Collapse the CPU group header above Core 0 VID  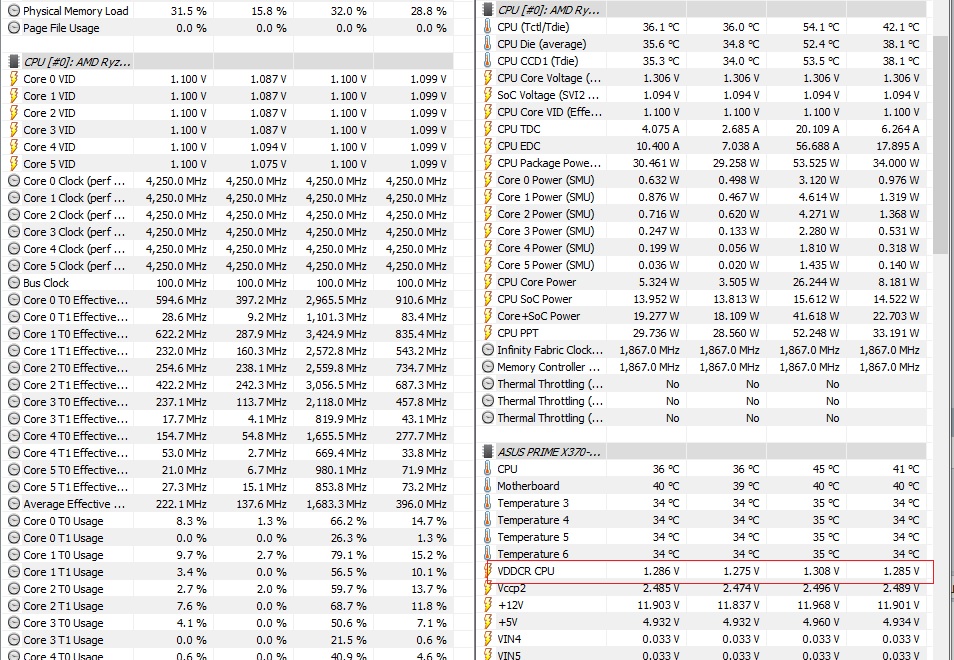tap(76, 62)
